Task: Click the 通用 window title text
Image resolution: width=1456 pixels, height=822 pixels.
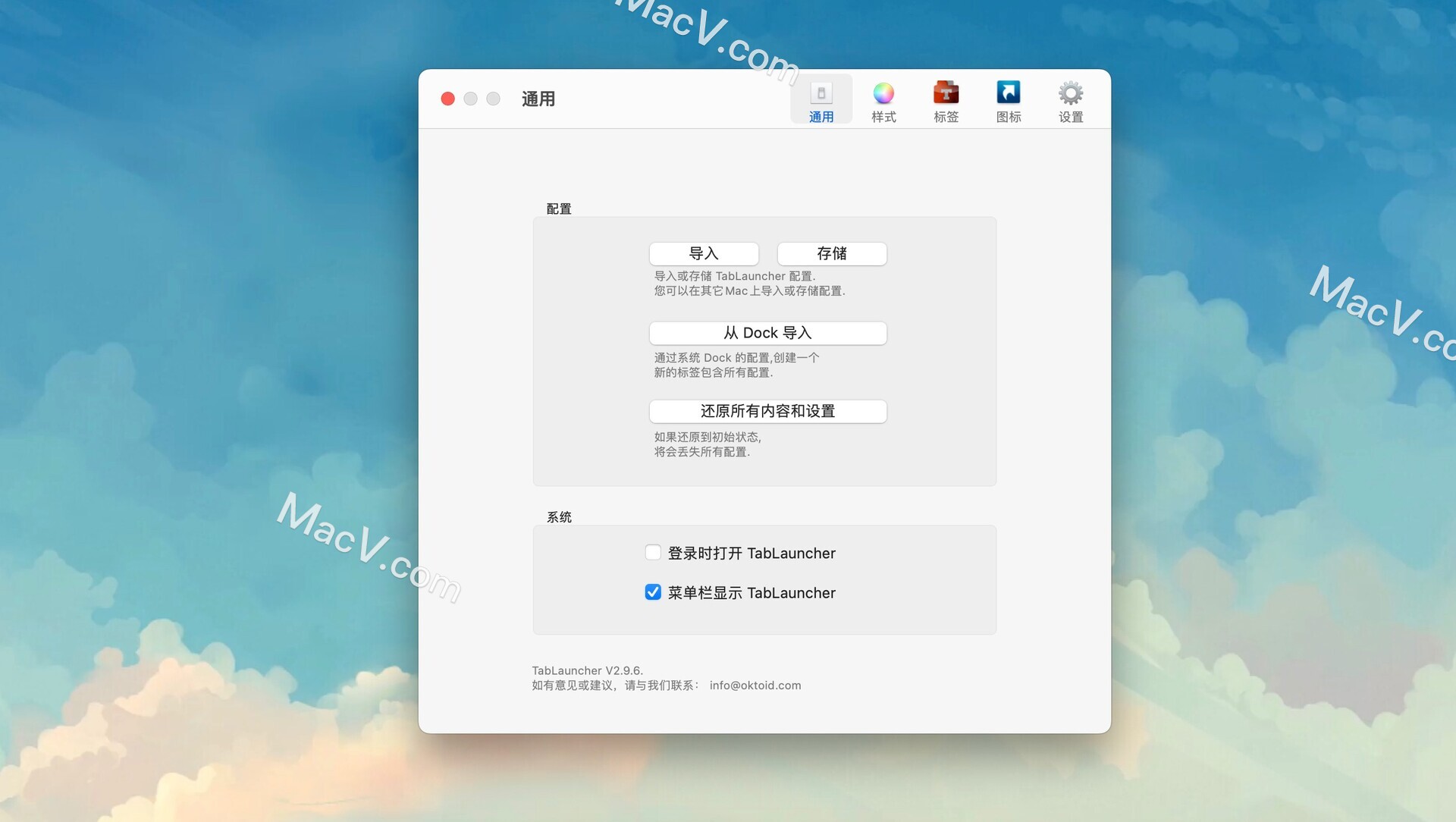Action: click(x=538, y=99)
